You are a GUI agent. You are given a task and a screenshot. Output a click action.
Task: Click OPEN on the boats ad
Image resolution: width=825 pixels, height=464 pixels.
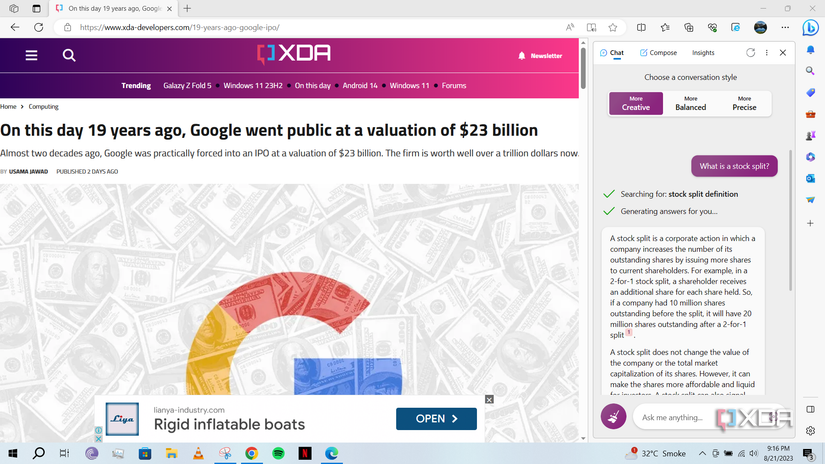(x=436, y=419)
